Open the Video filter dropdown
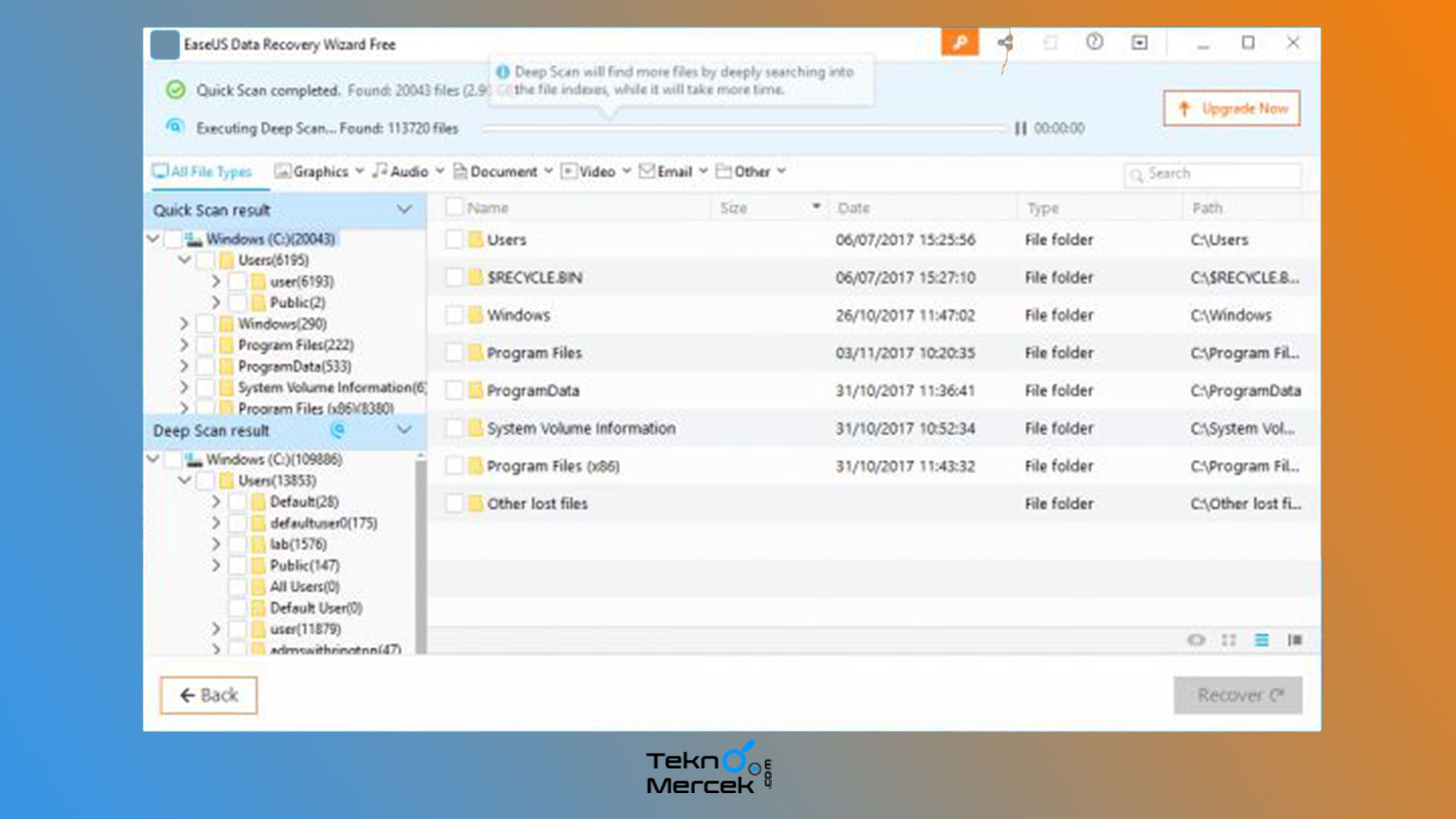 pyautogui.click(x=596, y=172)
